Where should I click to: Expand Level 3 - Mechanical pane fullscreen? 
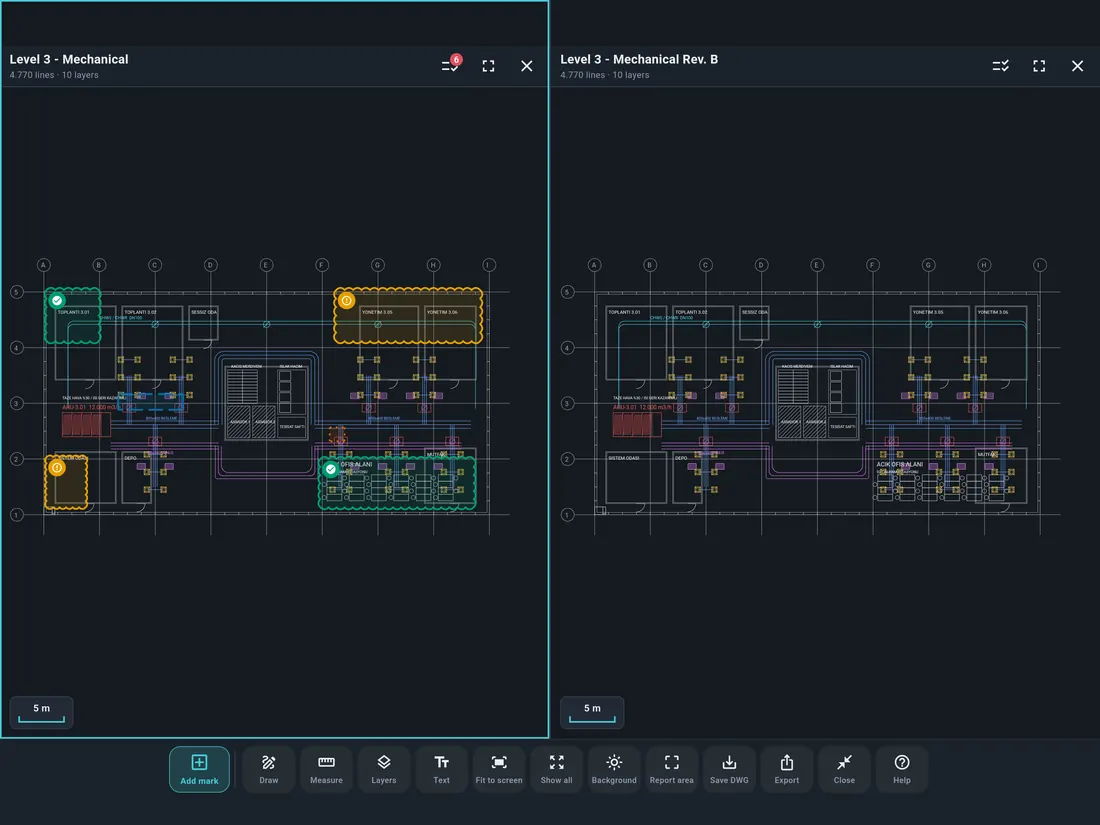coord(488,66)
